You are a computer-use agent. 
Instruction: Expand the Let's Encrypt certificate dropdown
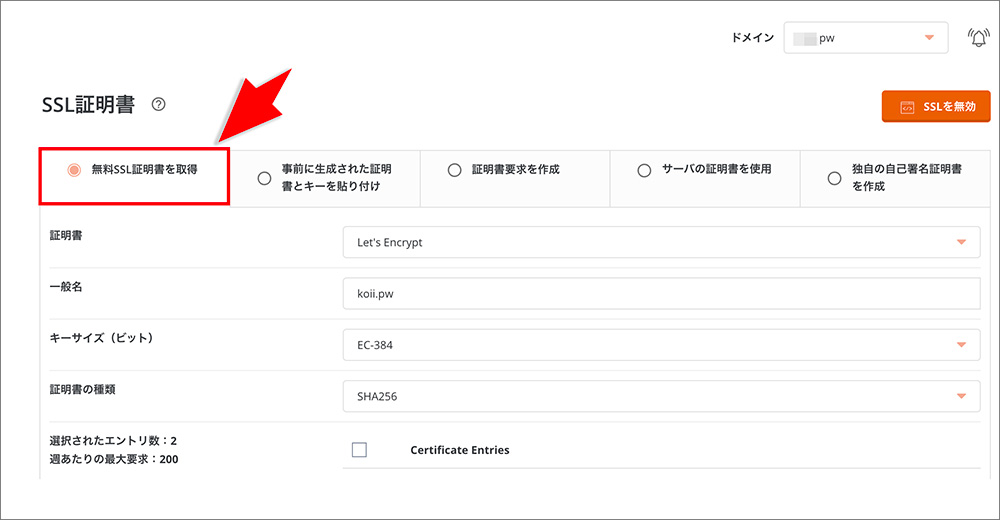pyautogui.click(x=661, y=242)
